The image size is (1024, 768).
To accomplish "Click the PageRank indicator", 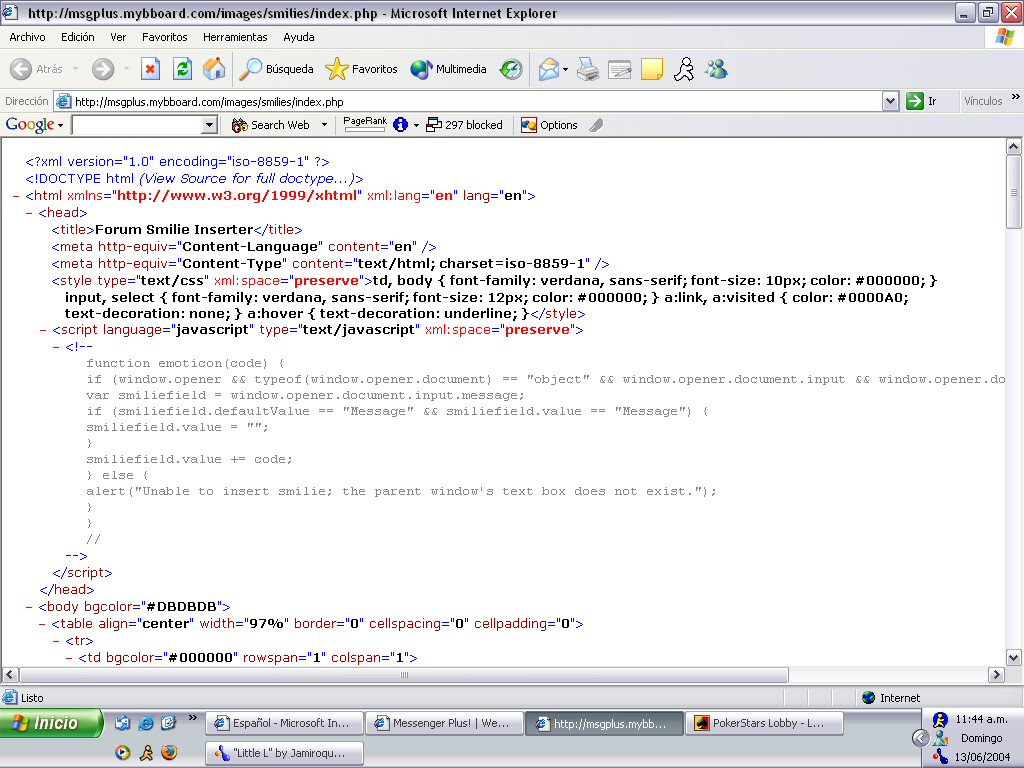I will [365, 124].
